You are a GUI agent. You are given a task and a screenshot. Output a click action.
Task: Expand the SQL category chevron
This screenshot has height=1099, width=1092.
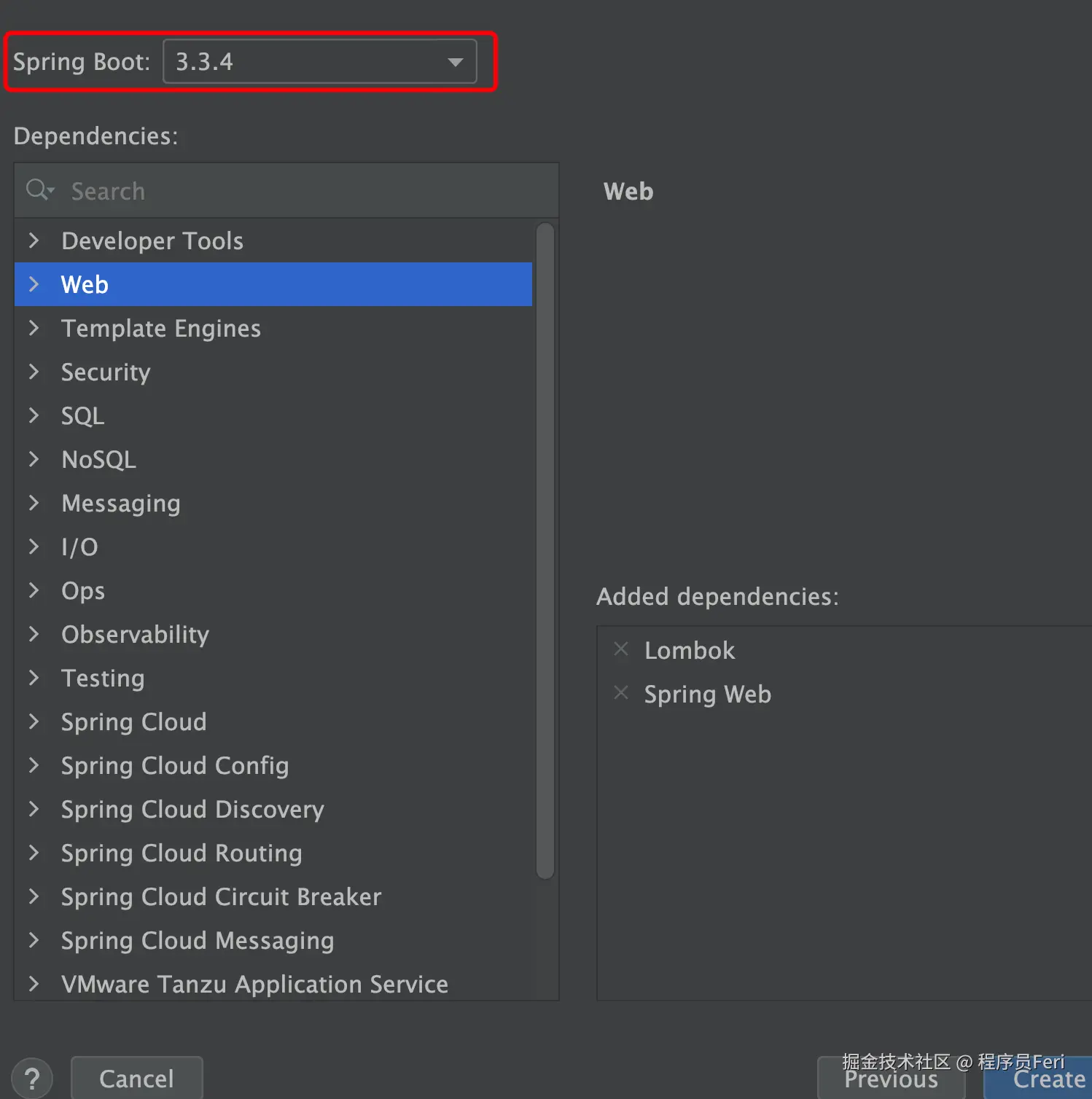point(34,415)
